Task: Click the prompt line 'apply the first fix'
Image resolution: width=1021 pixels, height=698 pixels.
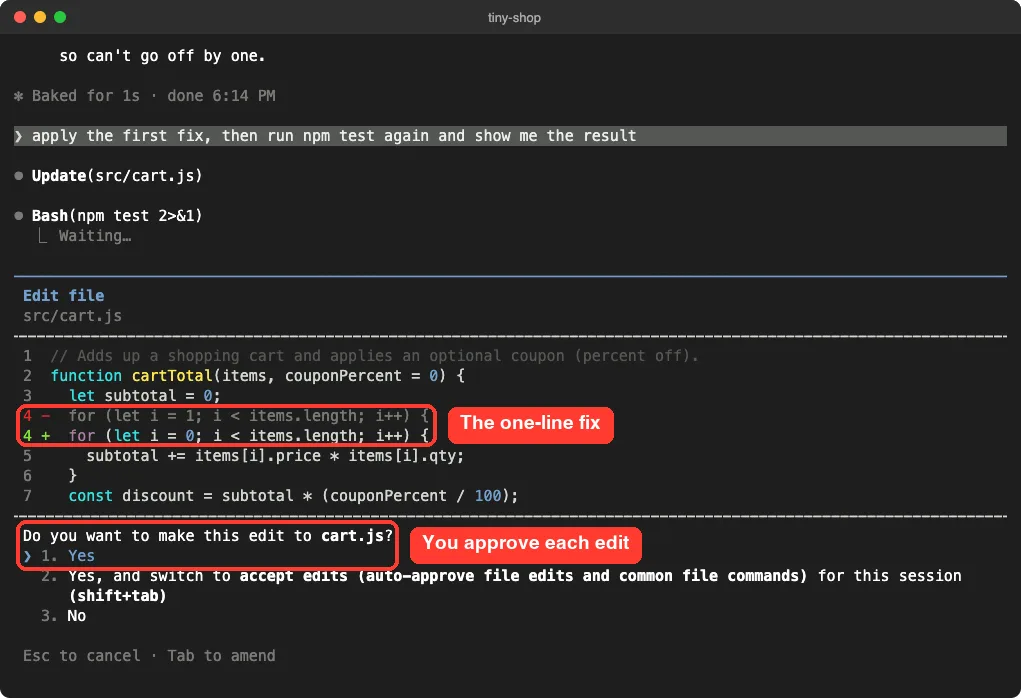Action: click(x=510, y=135)
